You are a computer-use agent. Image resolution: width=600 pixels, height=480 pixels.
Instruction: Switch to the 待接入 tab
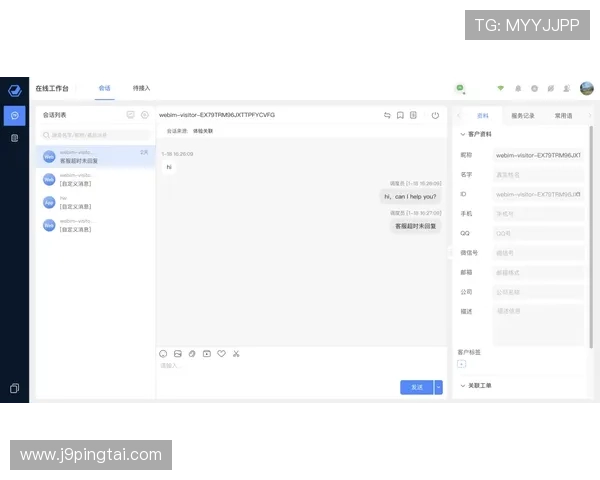pos(141,88)
